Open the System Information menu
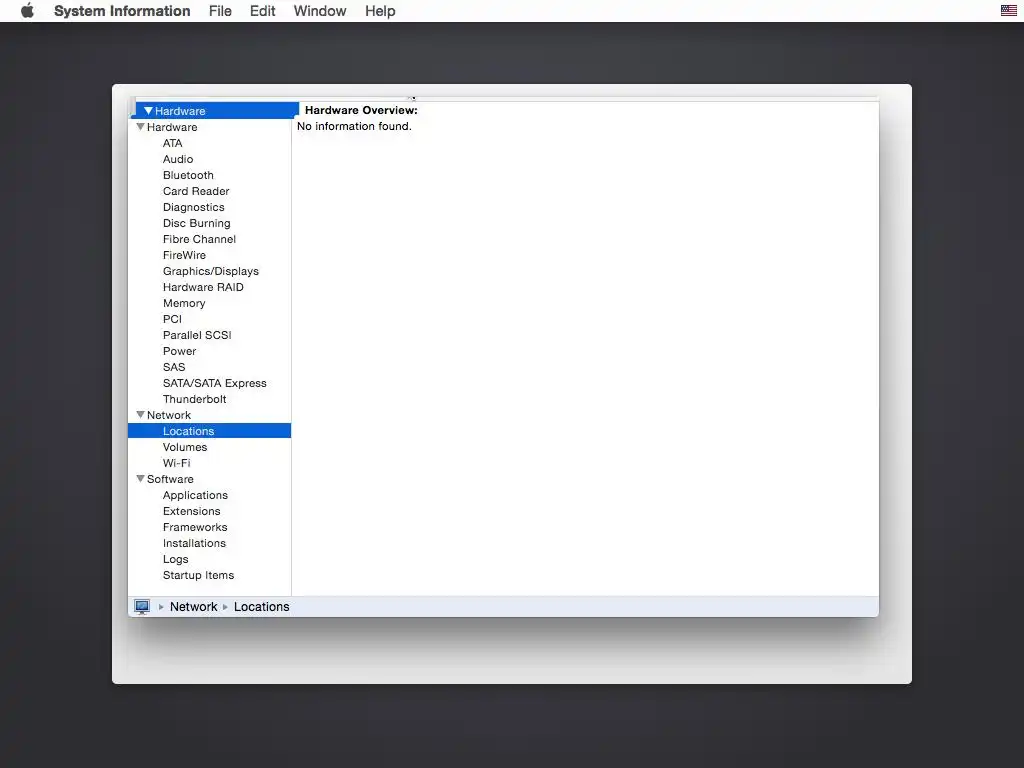Viewport: 1024px width, 768px height. [x=122, y=11]
